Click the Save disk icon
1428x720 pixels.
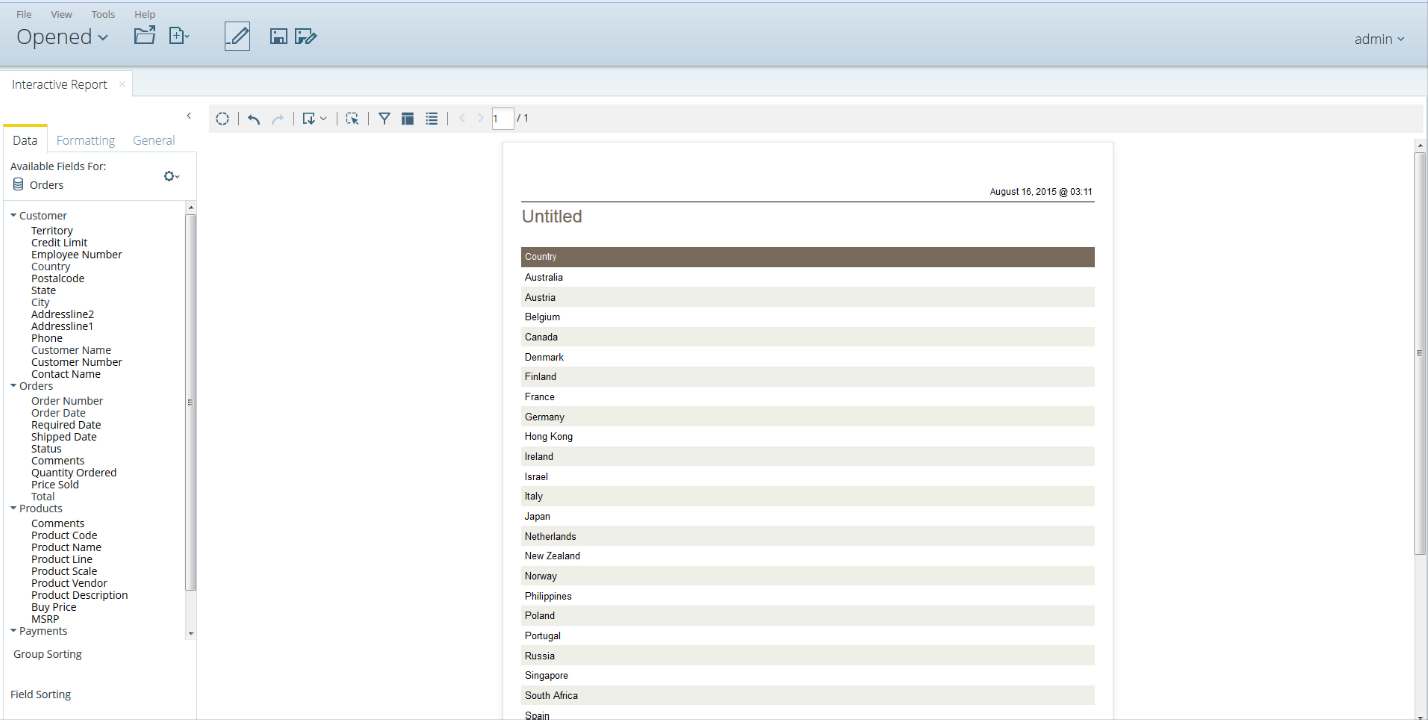pos(279,37)
